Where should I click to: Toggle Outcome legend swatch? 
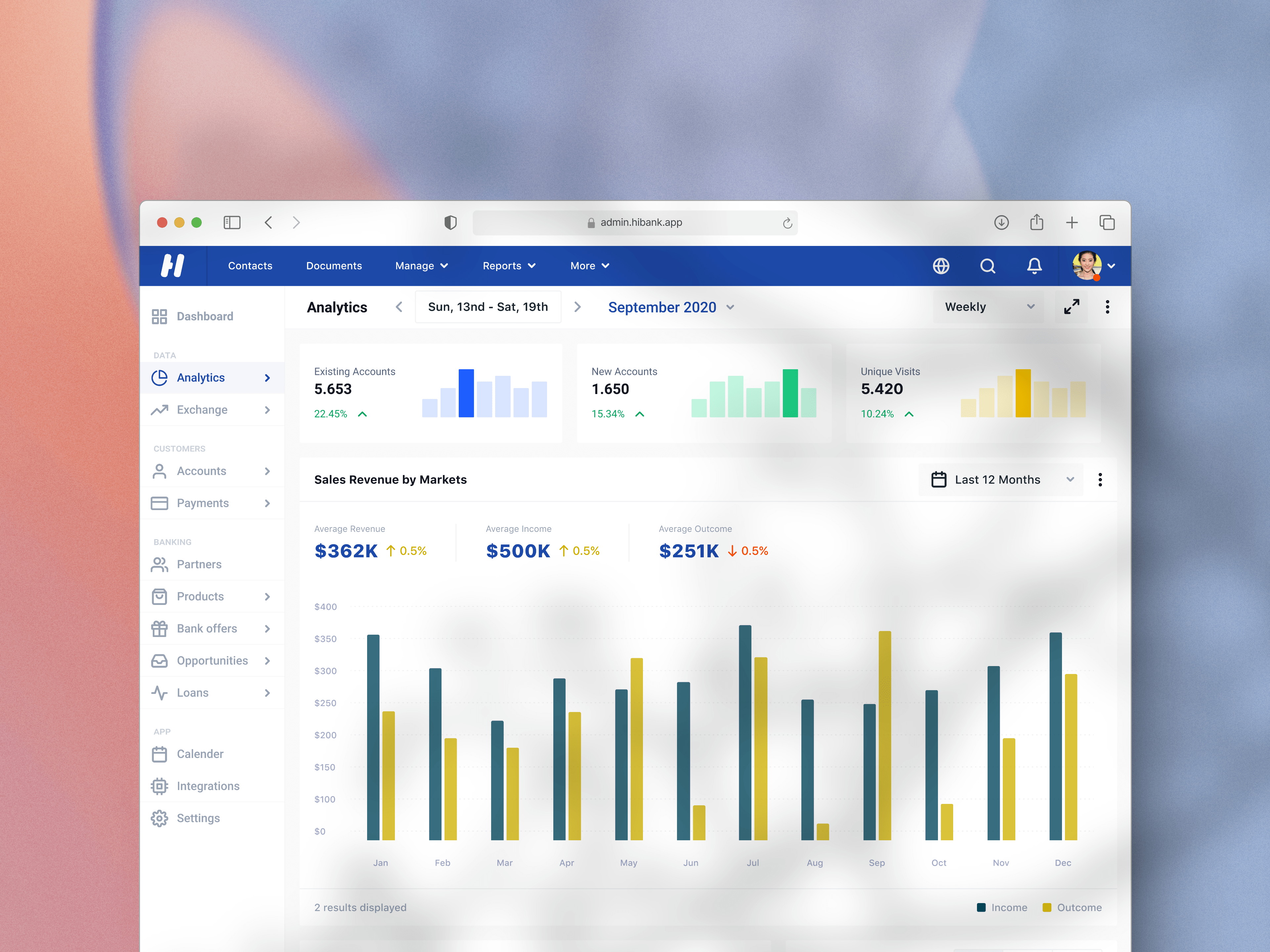1047,907
